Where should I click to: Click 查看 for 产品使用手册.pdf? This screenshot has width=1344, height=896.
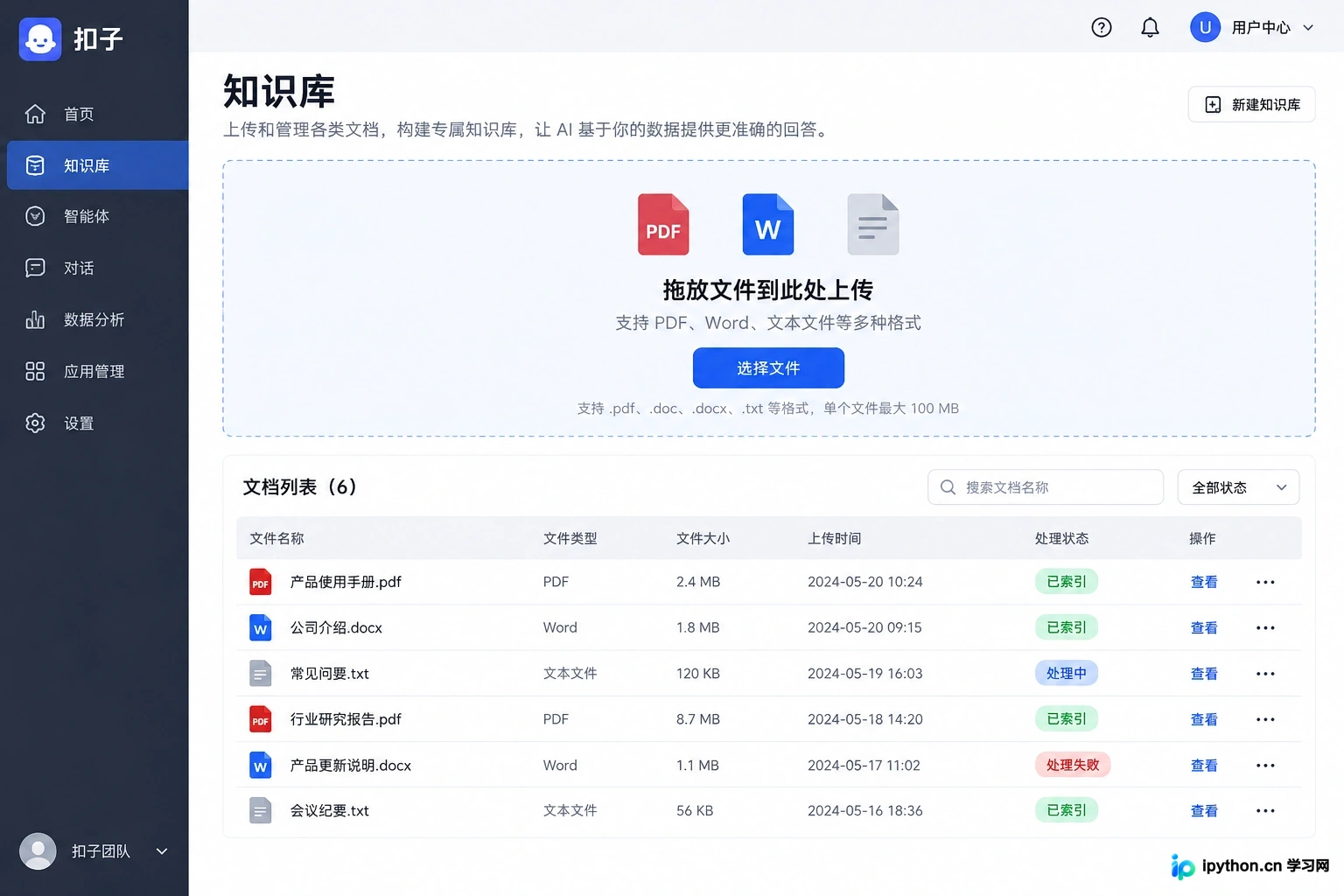tap(1204, 582)
